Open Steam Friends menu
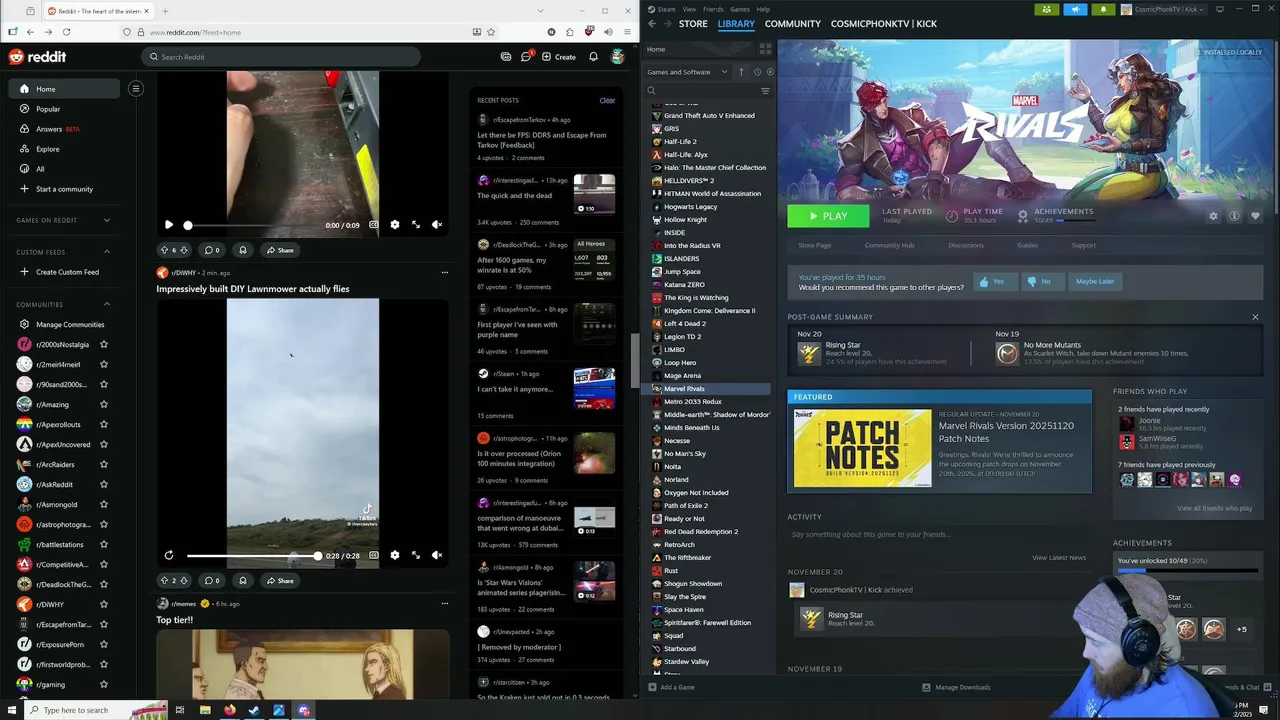1280x720 pixels. 713,9
